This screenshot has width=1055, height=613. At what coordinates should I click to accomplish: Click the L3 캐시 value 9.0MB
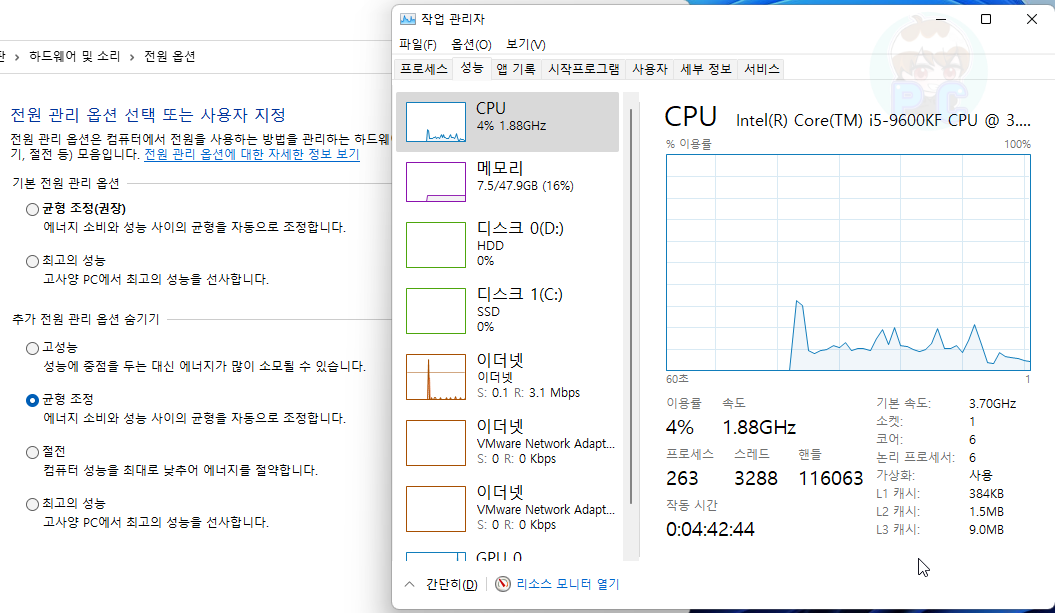coord(986,530)
